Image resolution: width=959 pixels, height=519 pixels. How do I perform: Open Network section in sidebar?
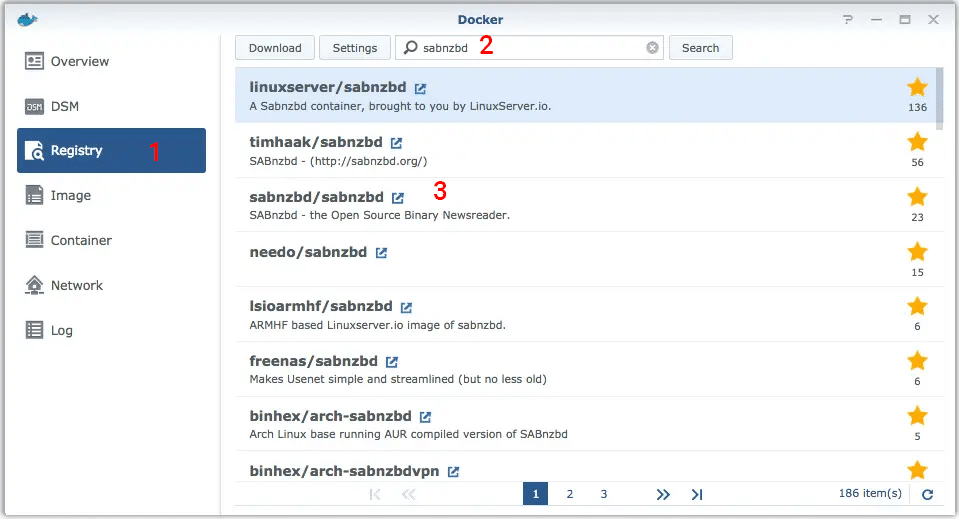point(111,285)
